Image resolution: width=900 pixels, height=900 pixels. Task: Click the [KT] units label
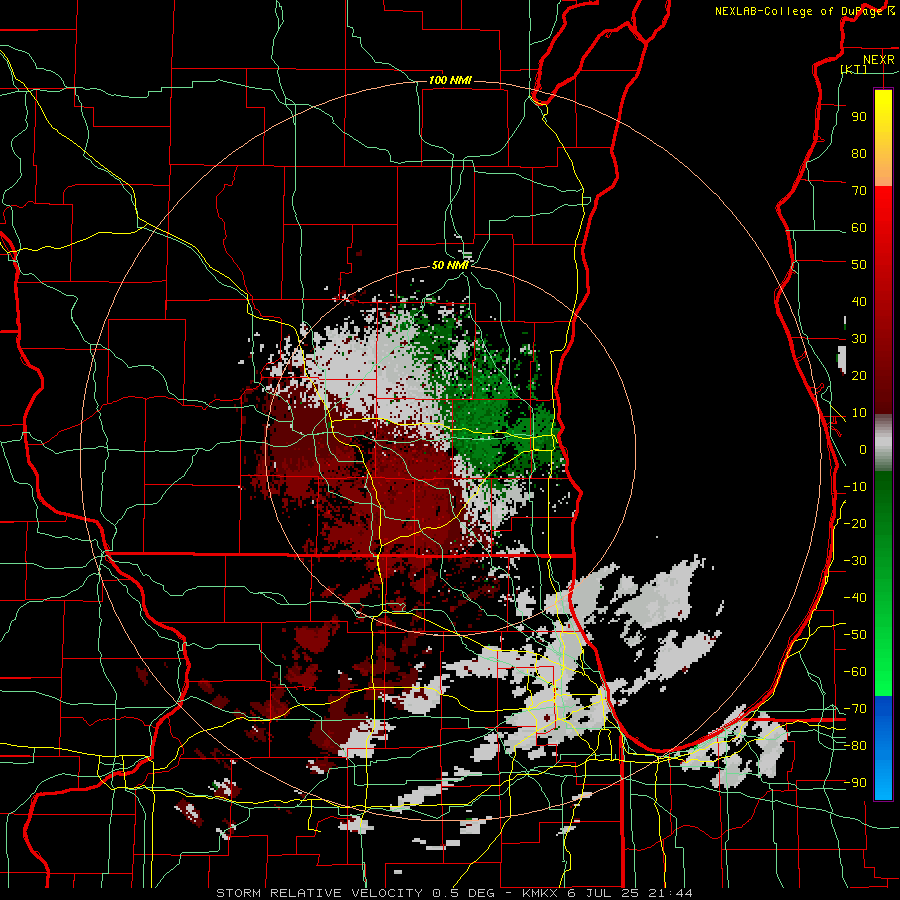(x=854, y=69)
